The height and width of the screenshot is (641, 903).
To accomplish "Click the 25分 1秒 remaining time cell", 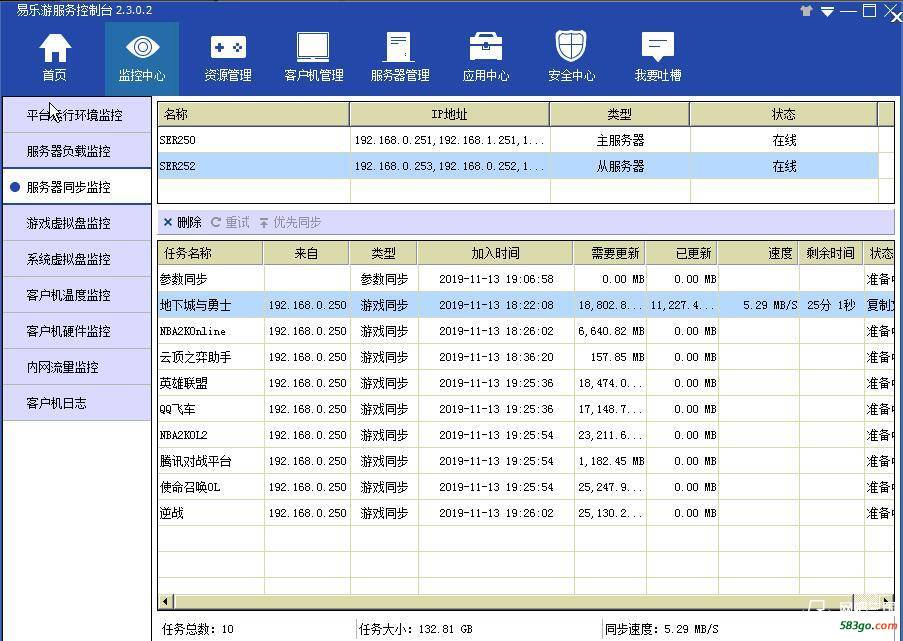I will click(830, 305).
